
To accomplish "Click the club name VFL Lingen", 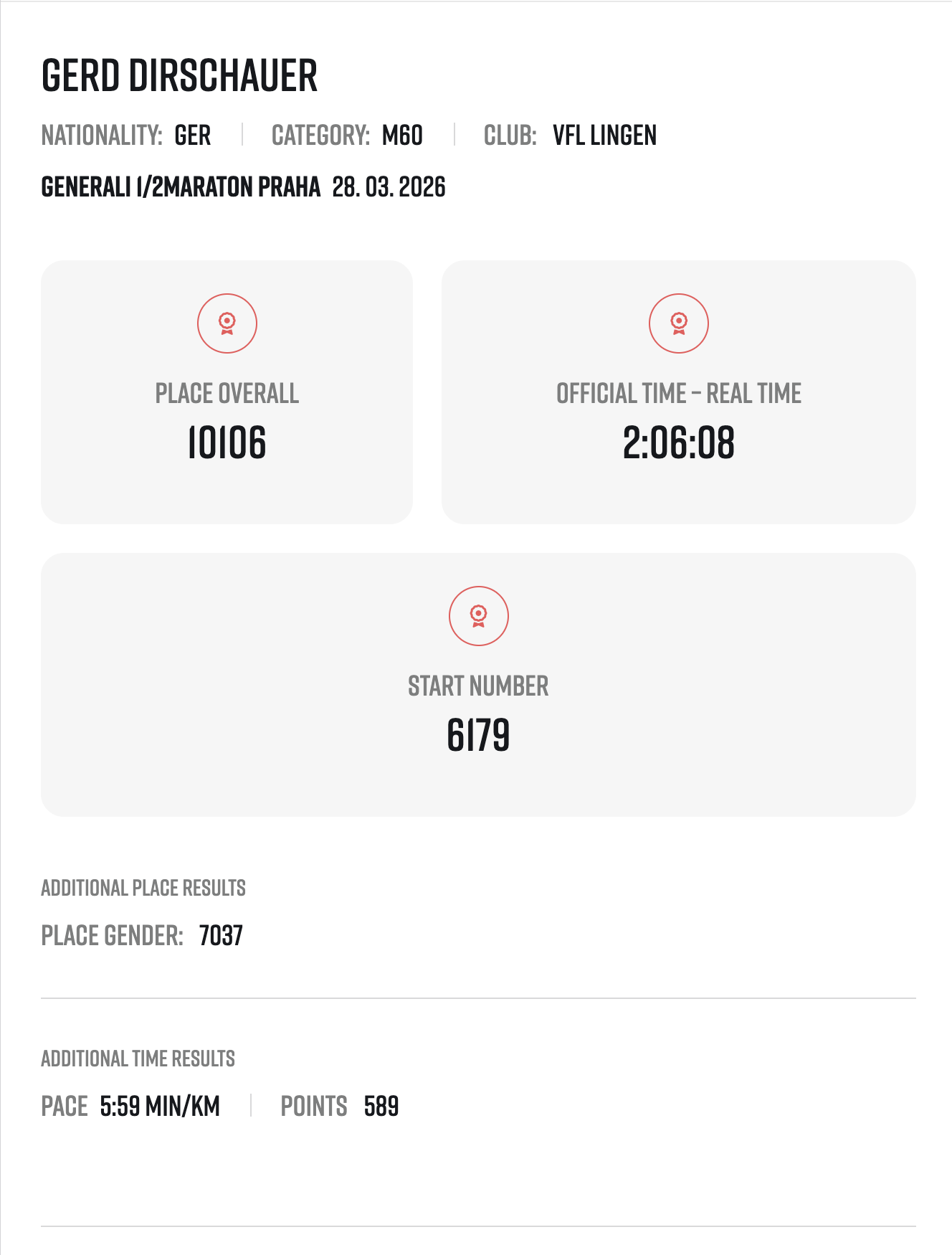I will pyautogui.click(x=604, y=136).
